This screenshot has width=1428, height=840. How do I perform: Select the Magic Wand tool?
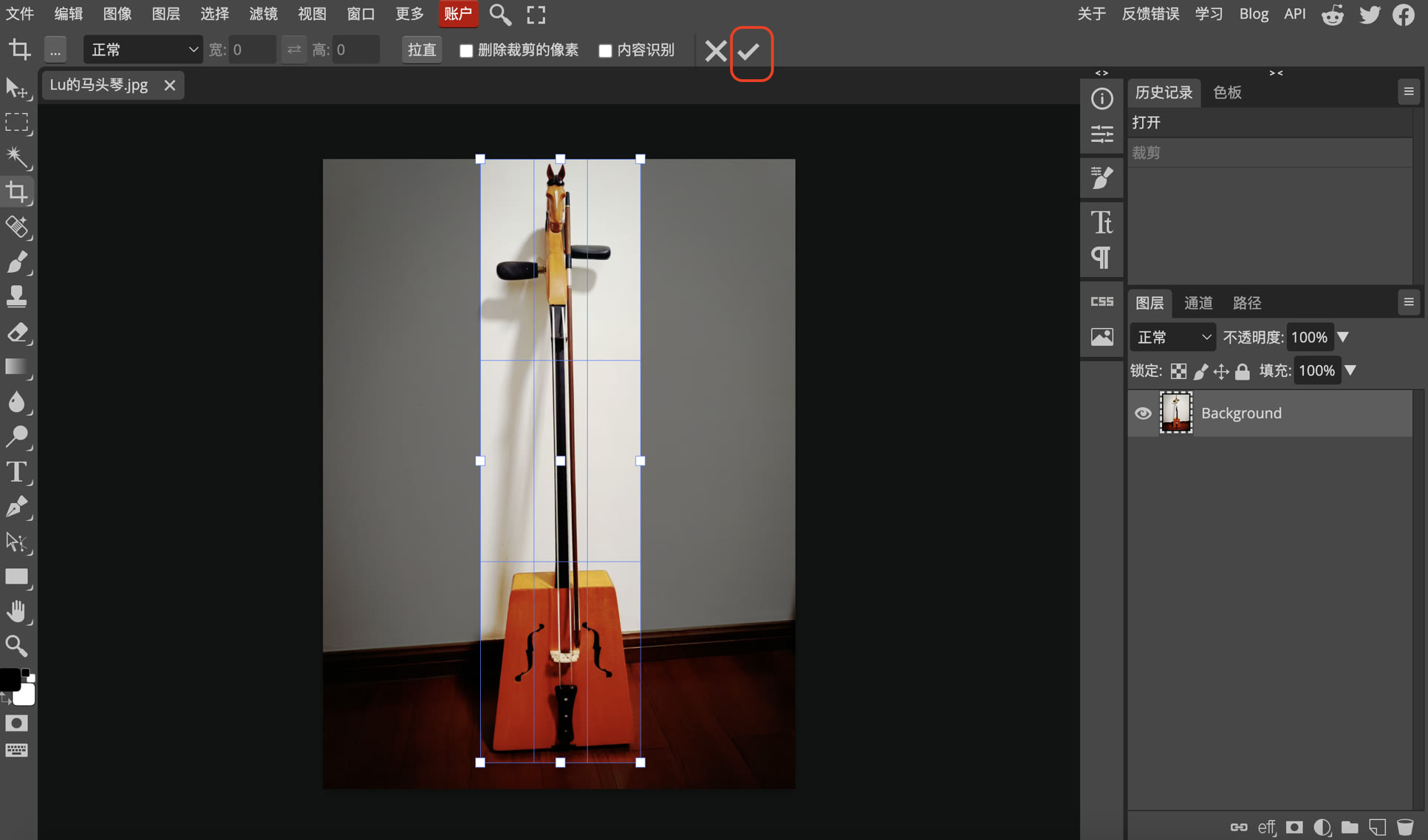(x=16, y=157)
